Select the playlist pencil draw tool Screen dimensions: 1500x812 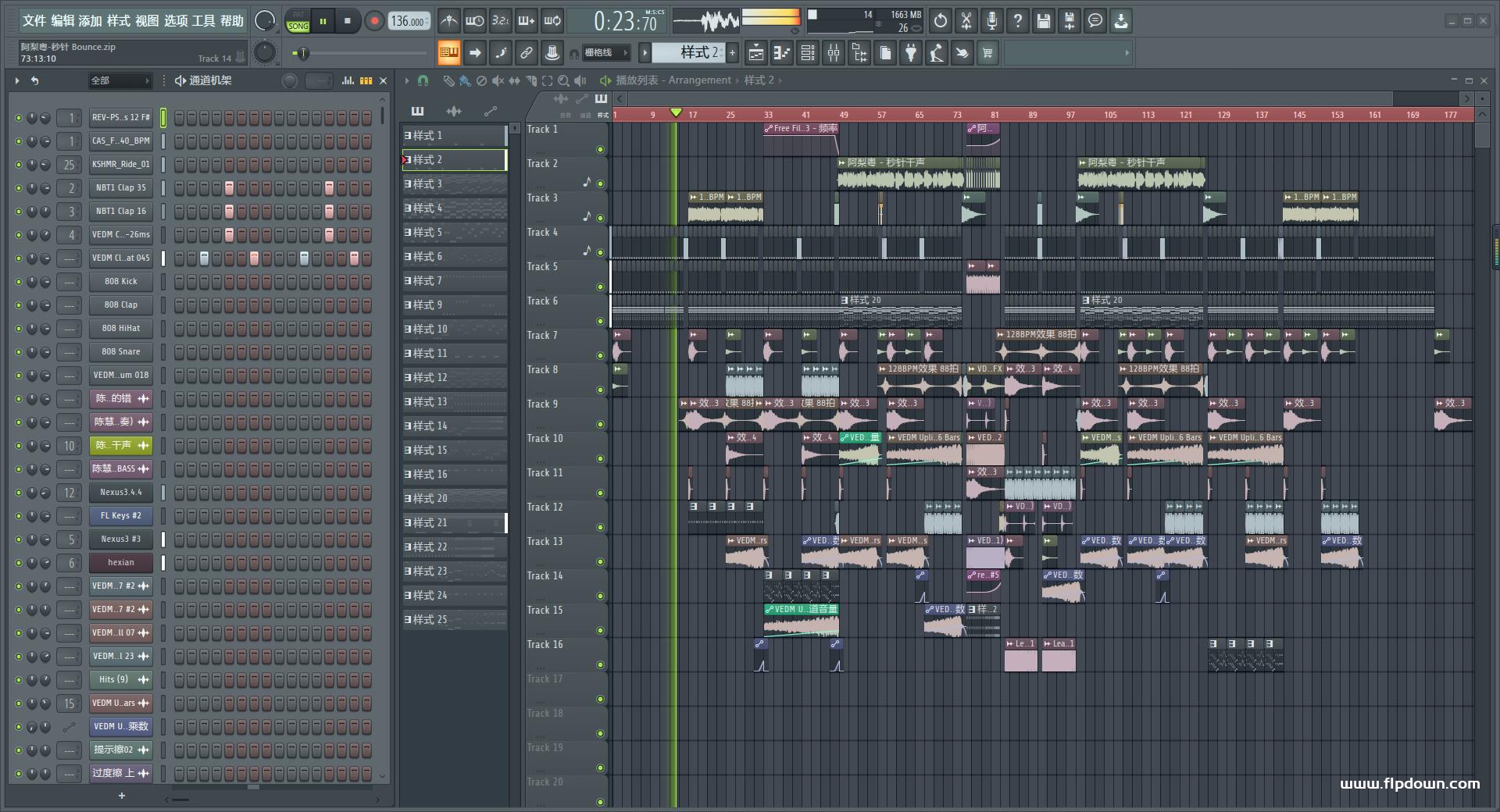pos(448,80)
